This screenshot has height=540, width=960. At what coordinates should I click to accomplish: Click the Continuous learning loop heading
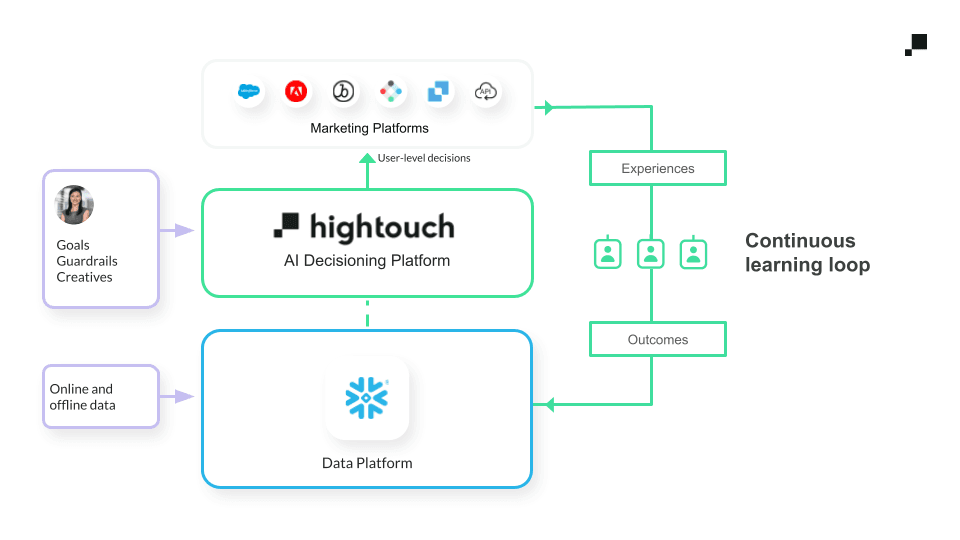point(807,253)
